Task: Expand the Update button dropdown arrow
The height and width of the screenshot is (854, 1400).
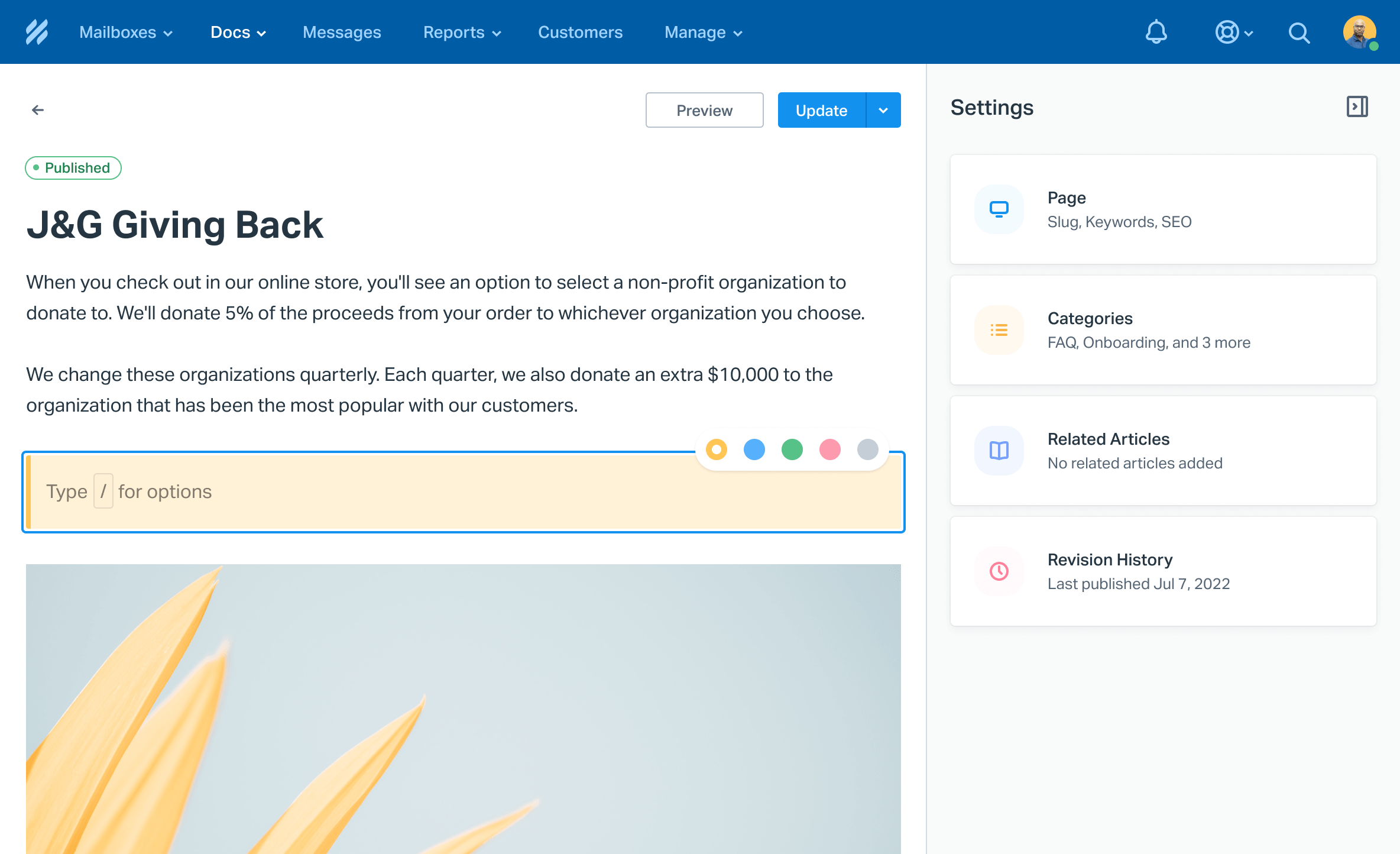Action: tap(883, 110)
